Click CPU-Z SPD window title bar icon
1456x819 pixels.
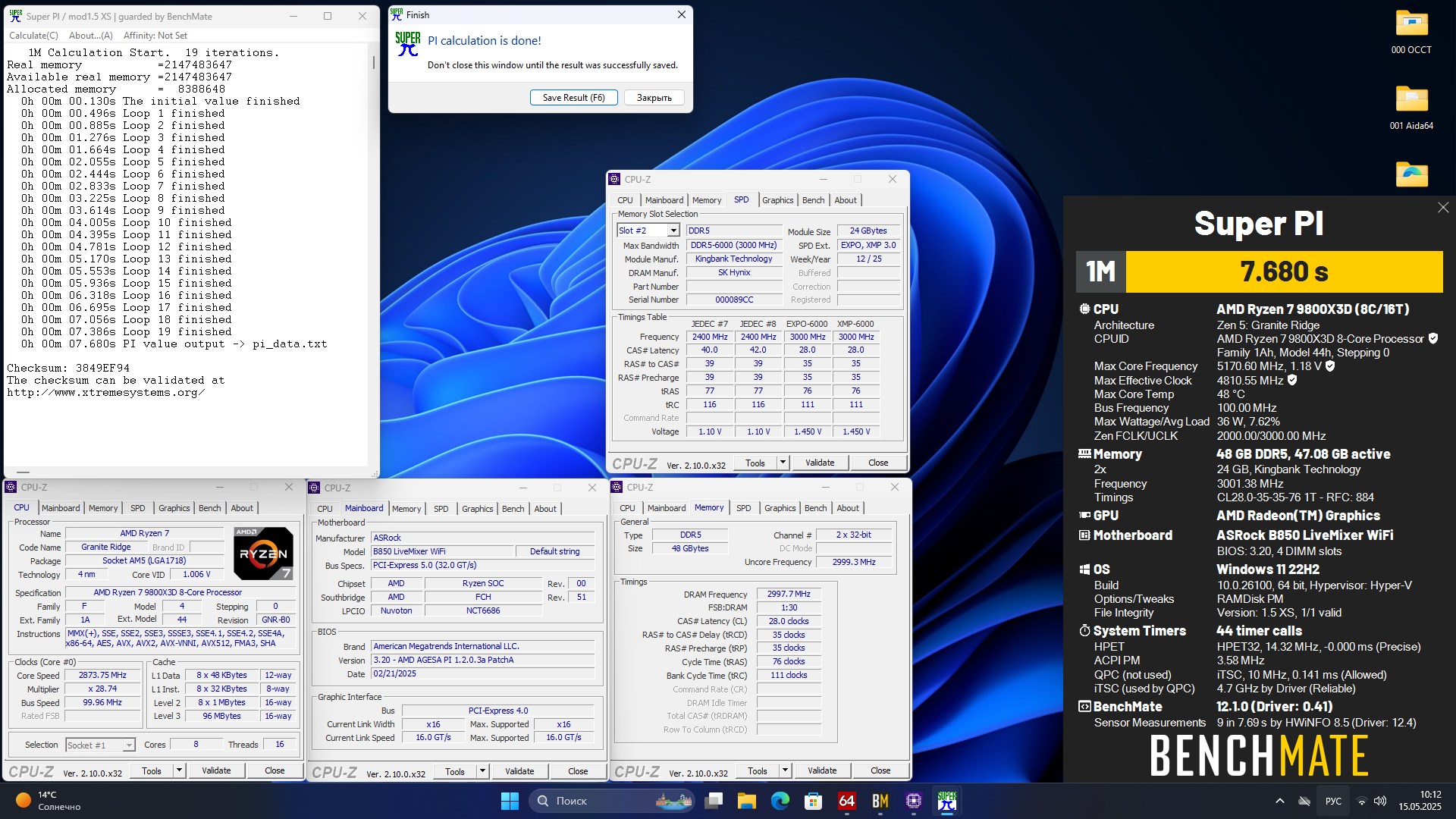(x=615, y=180)
